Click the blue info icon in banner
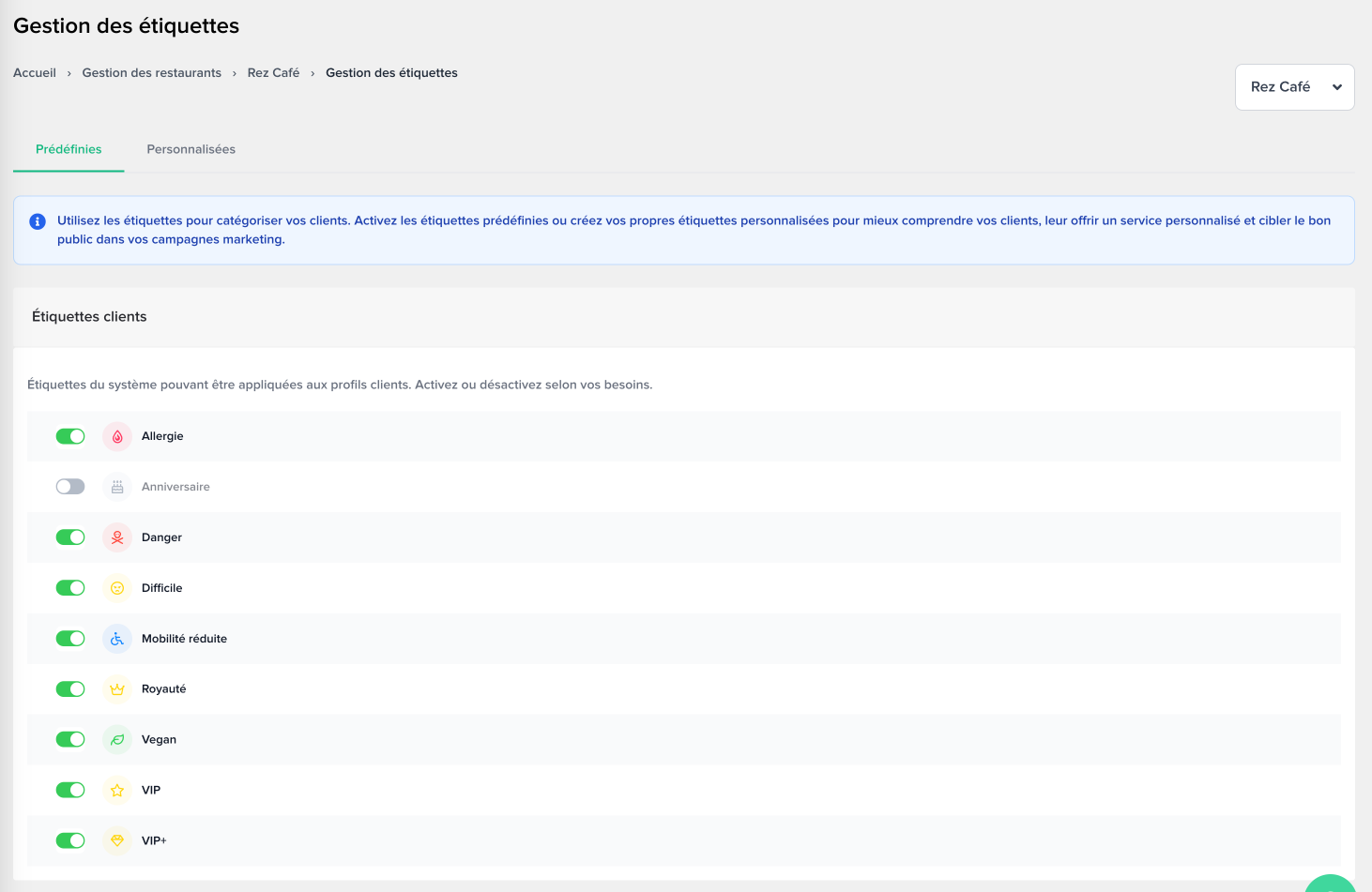 (x=38, y=221)
